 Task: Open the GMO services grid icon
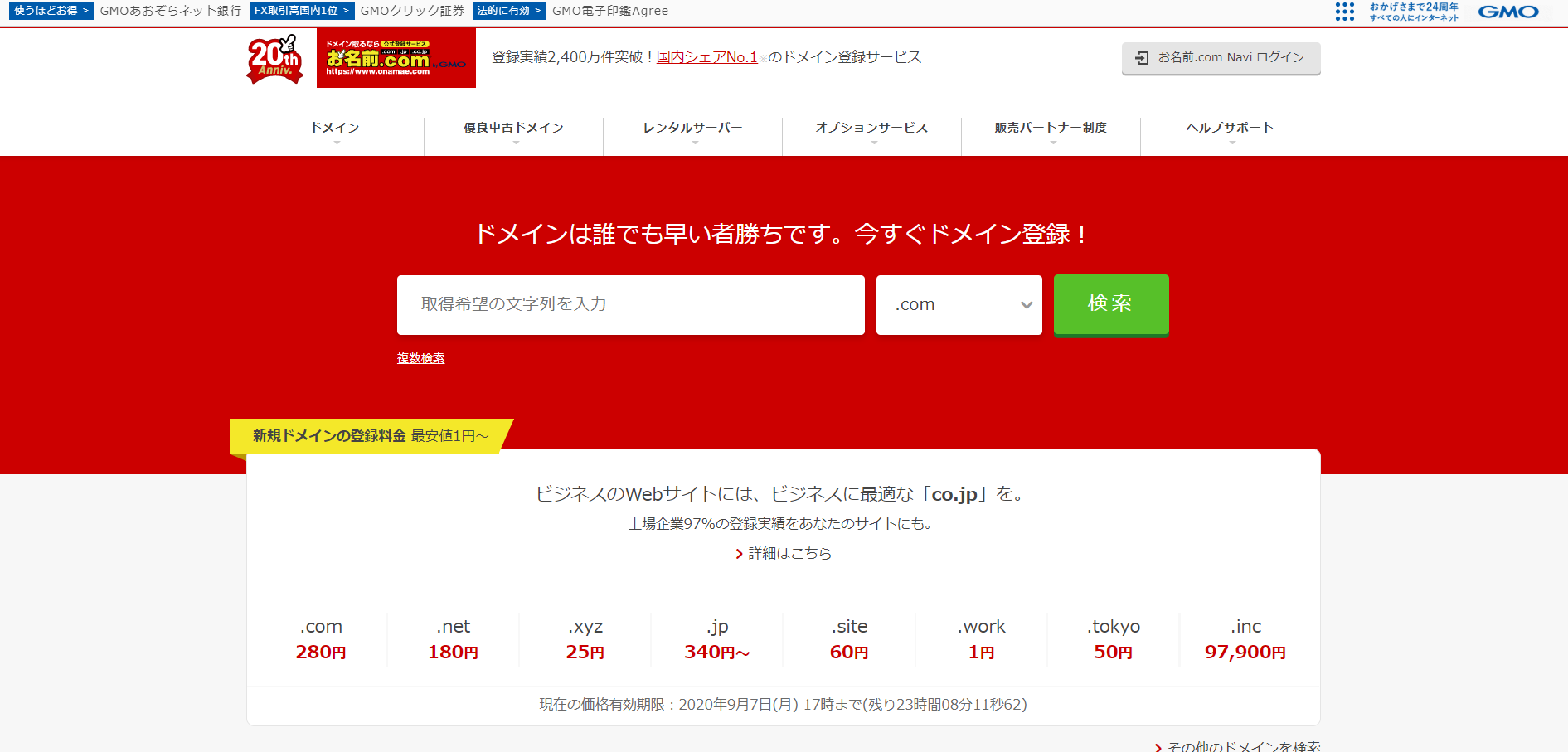click(1344, 12)
